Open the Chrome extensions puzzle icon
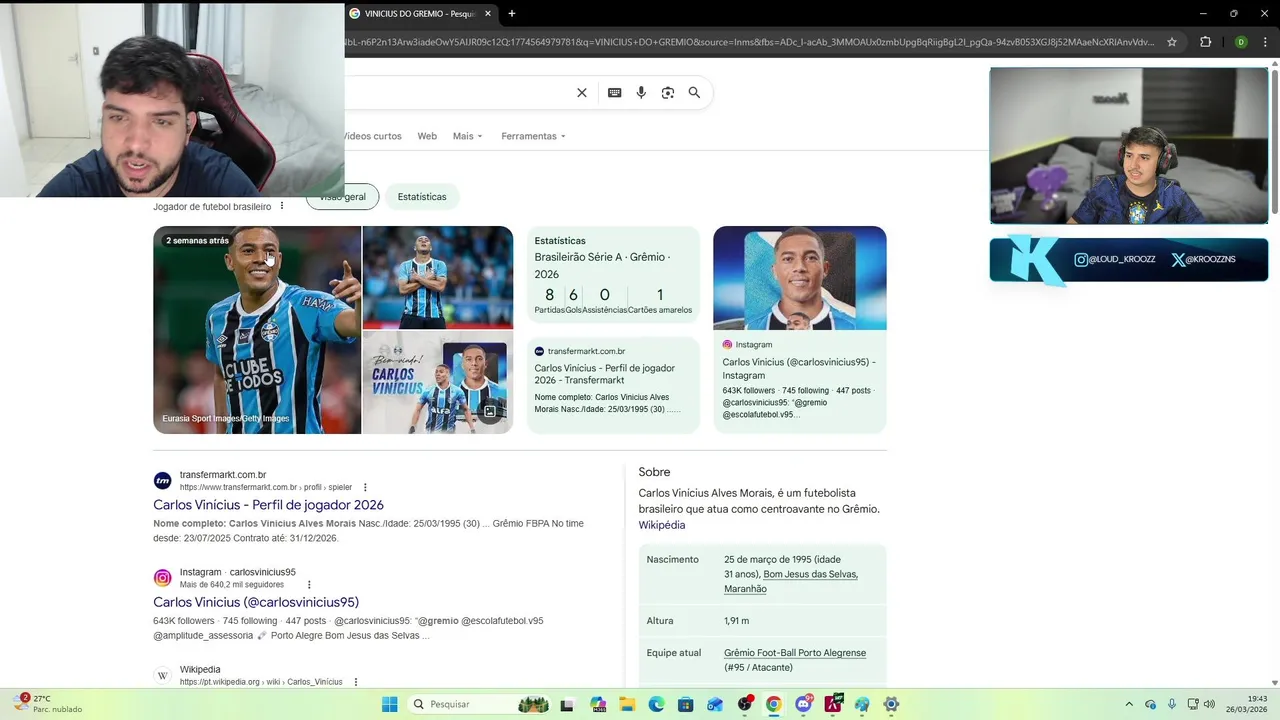Screen dimensions: 1280x720 tap(1205, 42)
